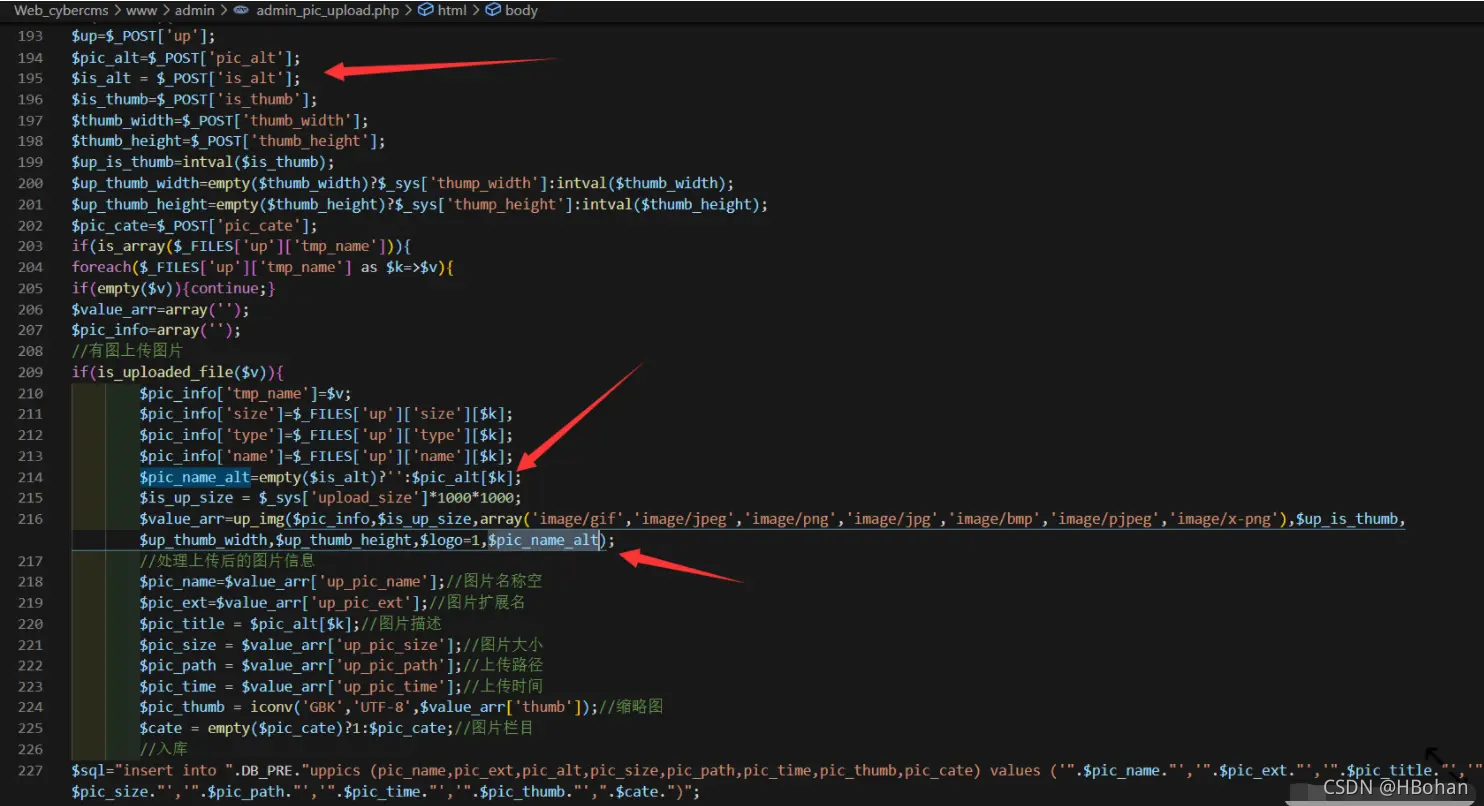Click the if(empty($v)){continue;} line
This screenshot has width=1484, height=806.
[173, 288]
